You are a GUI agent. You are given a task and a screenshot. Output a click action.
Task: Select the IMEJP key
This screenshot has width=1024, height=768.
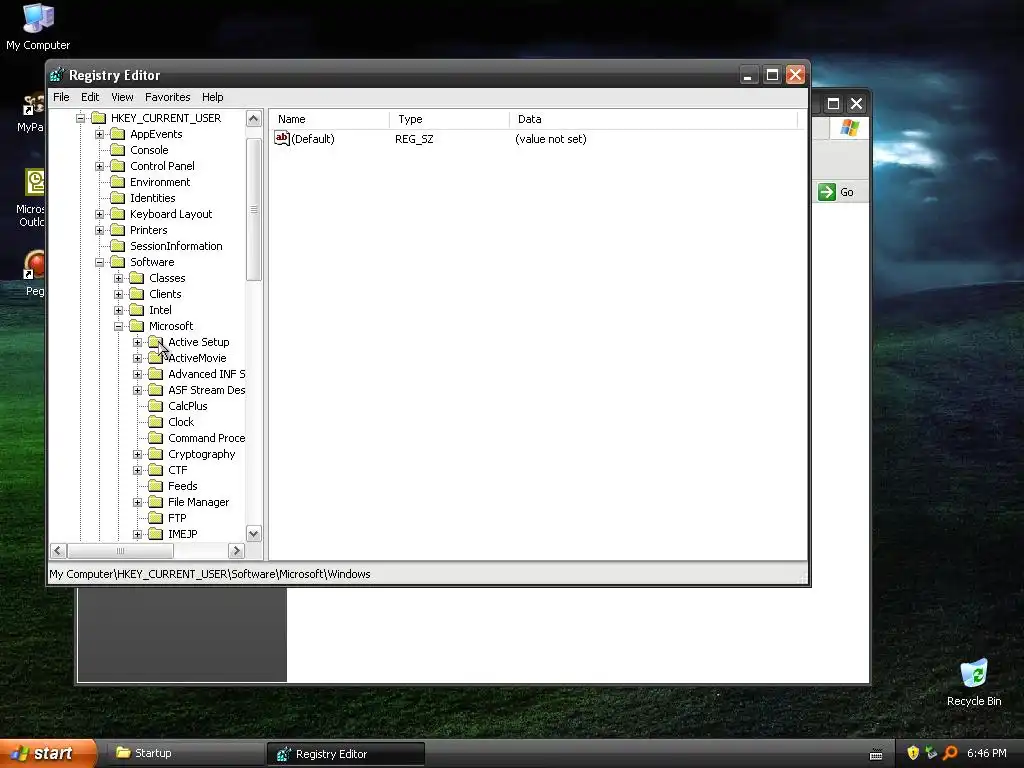pos(183,534)
